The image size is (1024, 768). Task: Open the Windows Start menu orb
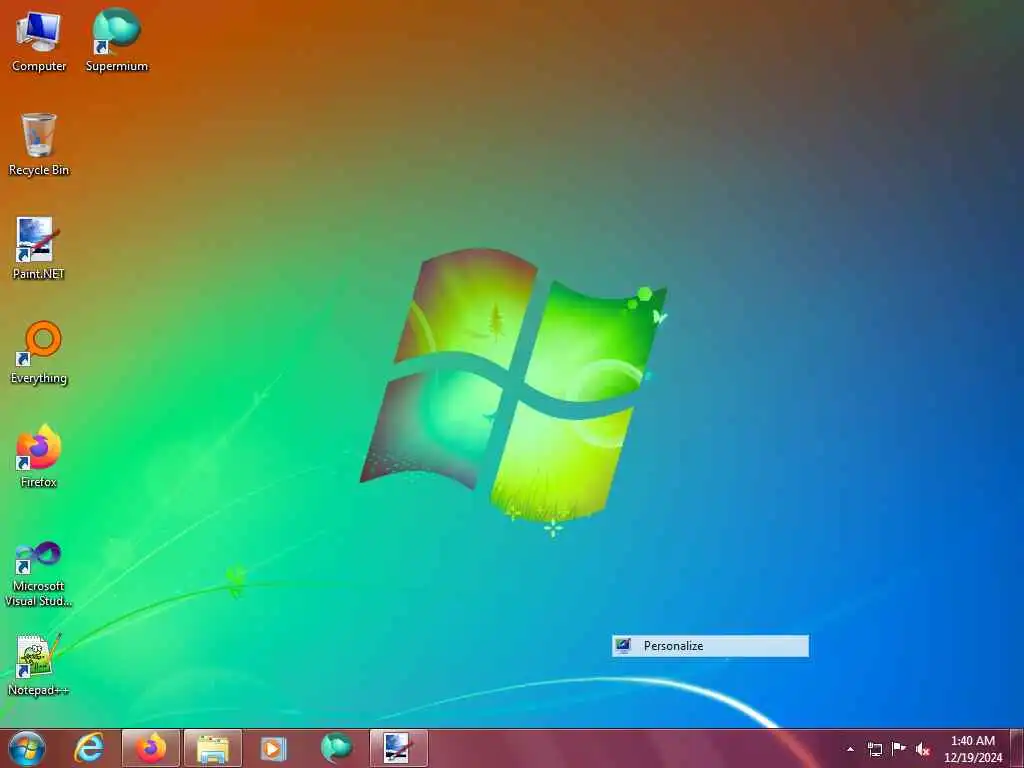pyautogui.click(x=27, y=748)
